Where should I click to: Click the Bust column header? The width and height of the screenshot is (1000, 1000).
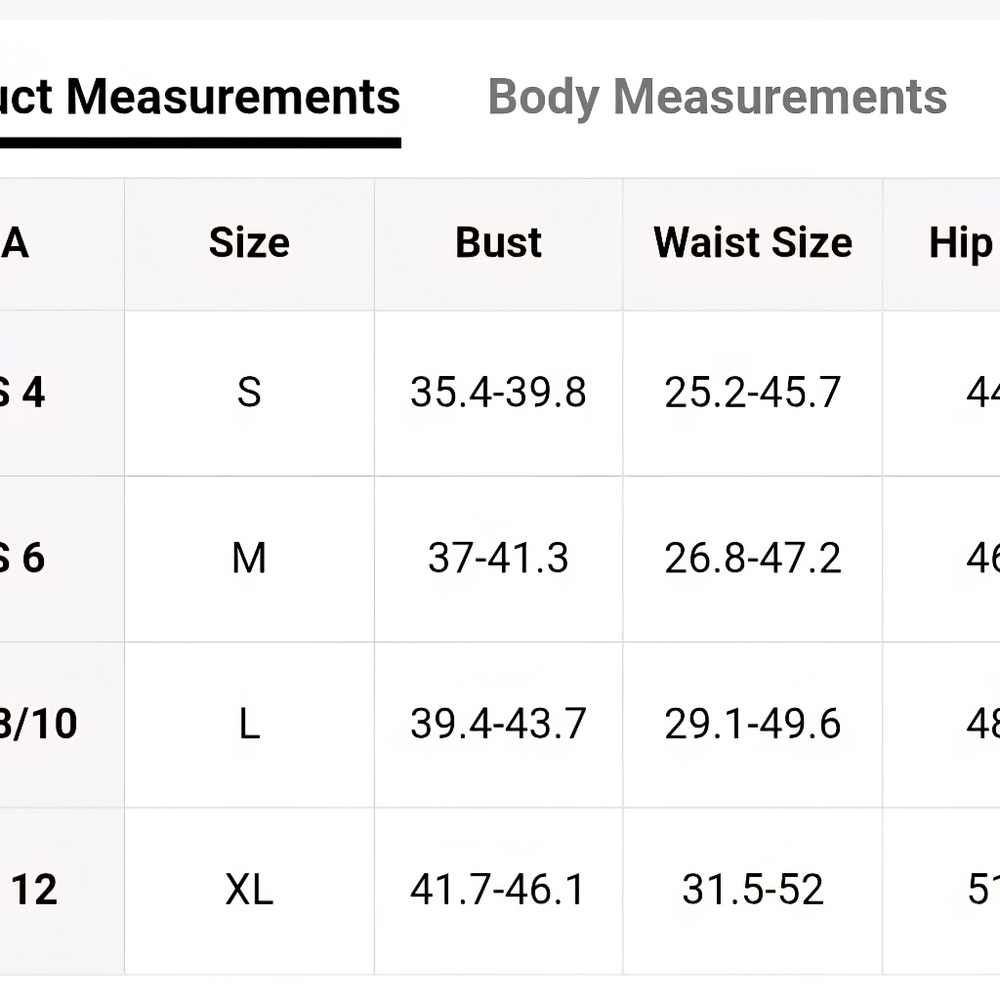tap(498, 243)
